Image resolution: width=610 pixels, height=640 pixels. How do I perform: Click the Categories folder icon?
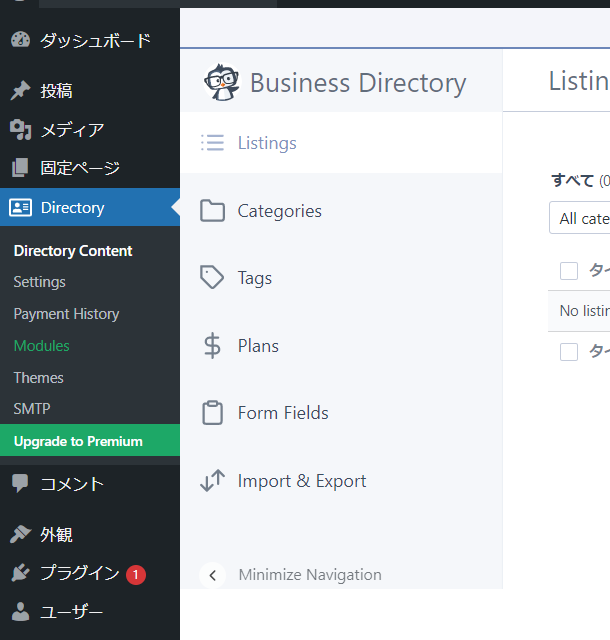(x=212, y=211)
